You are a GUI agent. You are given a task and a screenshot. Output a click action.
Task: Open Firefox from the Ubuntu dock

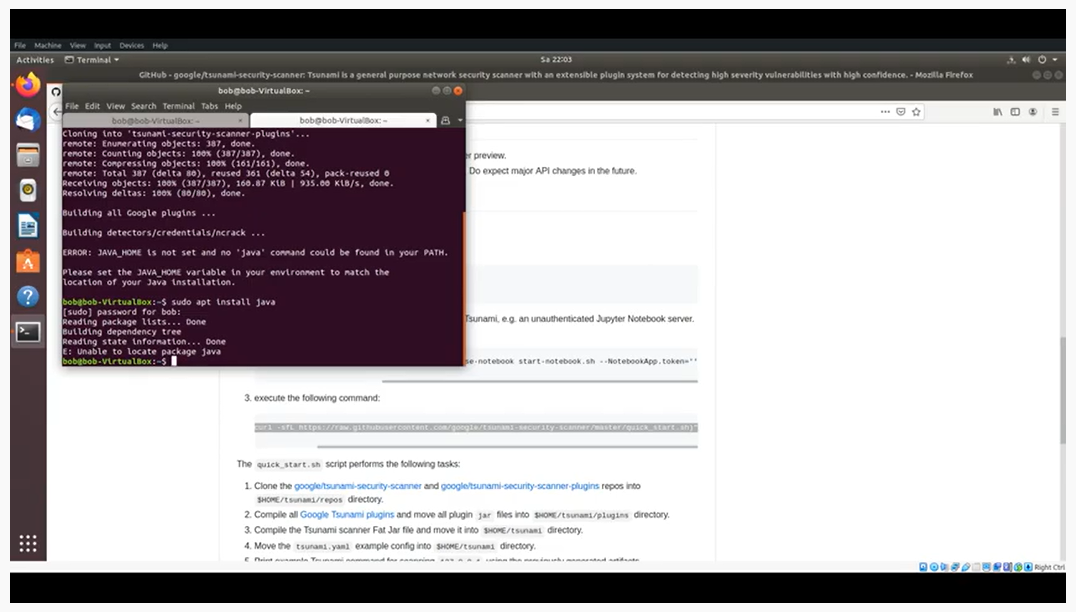28,85
